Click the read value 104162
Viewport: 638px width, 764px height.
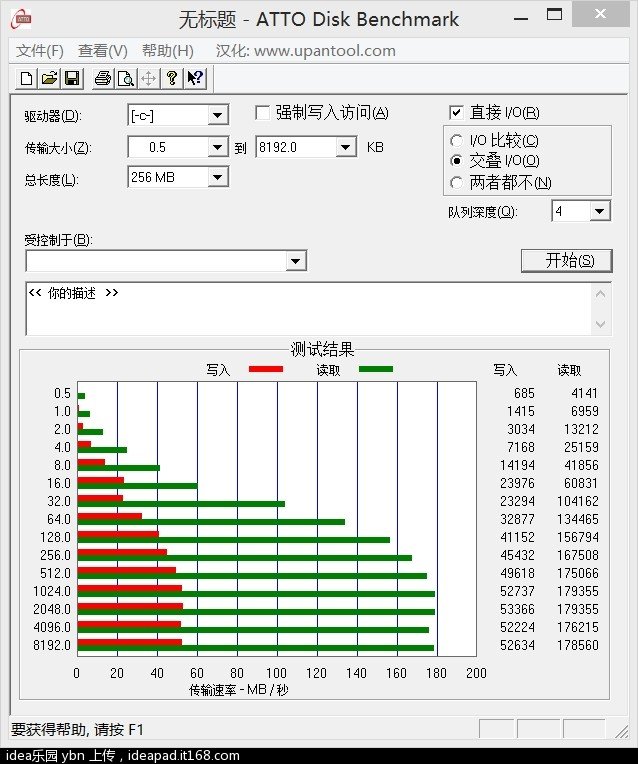tap(578, 501)
